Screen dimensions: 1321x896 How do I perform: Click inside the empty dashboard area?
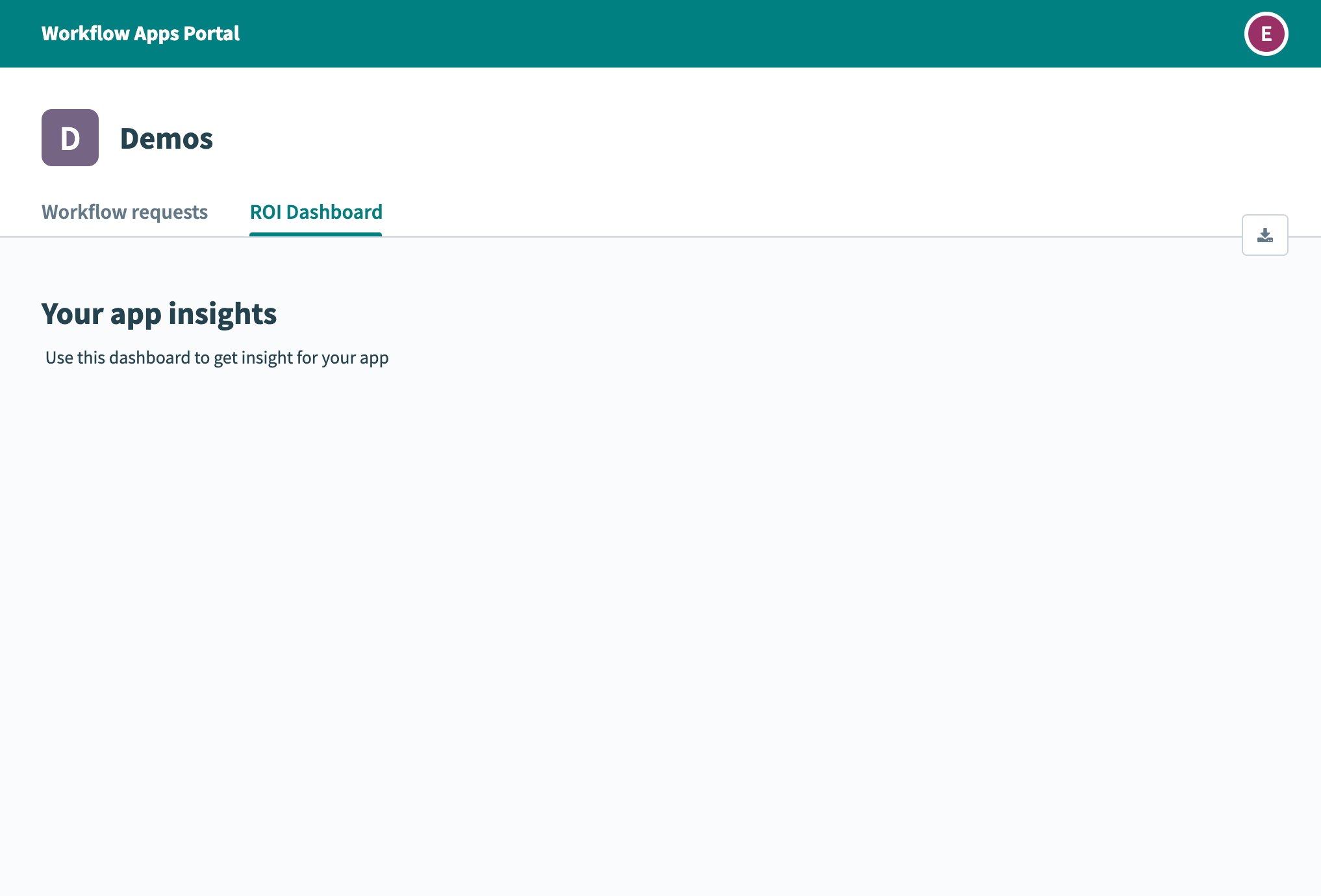click(x=649, y=584)
